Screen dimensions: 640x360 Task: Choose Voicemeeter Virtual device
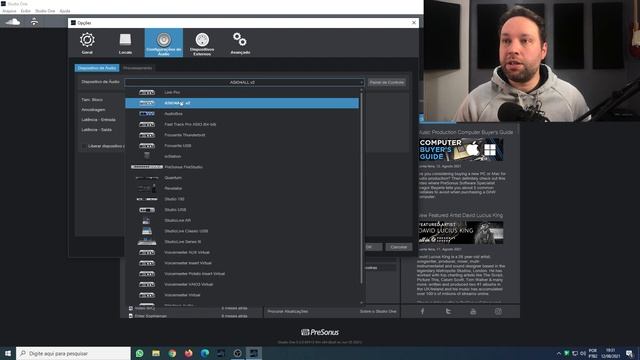coord(242,295)
